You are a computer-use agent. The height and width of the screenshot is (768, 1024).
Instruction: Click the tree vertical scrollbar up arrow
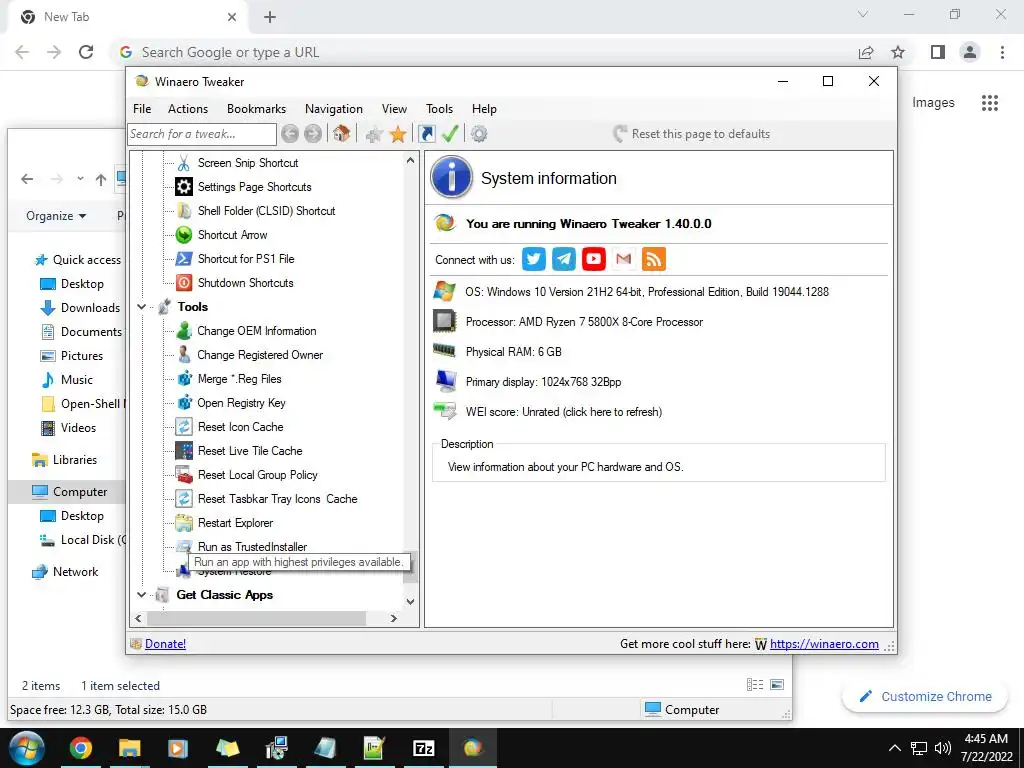click(x=410, y=160)
